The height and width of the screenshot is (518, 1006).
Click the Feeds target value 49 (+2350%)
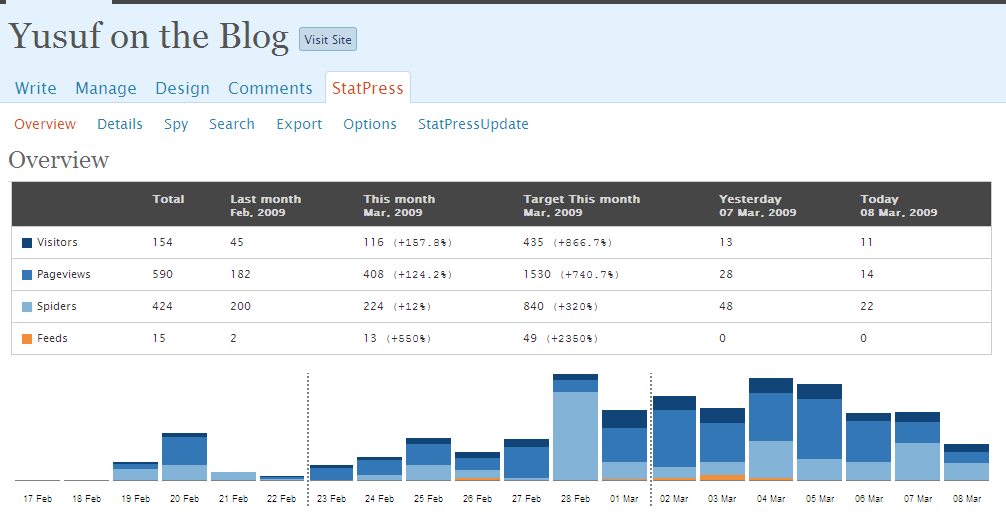[561, 338]
